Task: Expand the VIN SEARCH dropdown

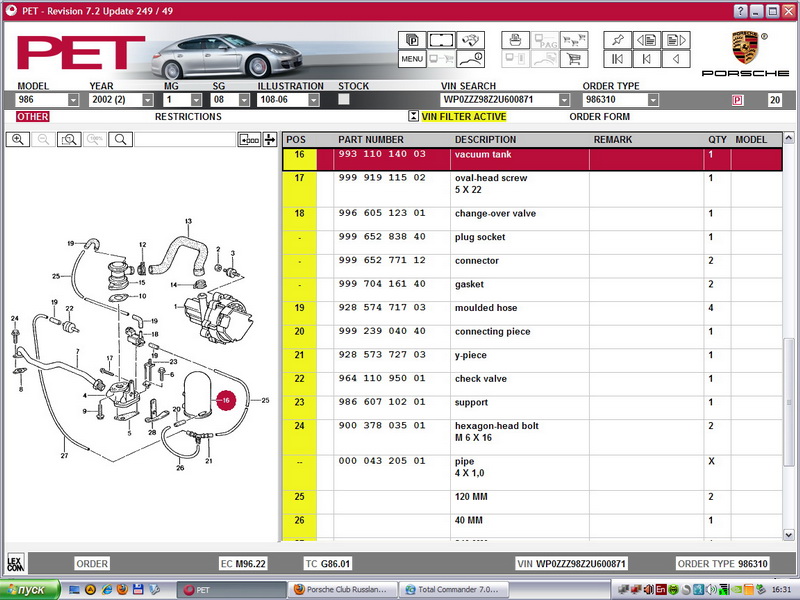Action: click(564, 100)
